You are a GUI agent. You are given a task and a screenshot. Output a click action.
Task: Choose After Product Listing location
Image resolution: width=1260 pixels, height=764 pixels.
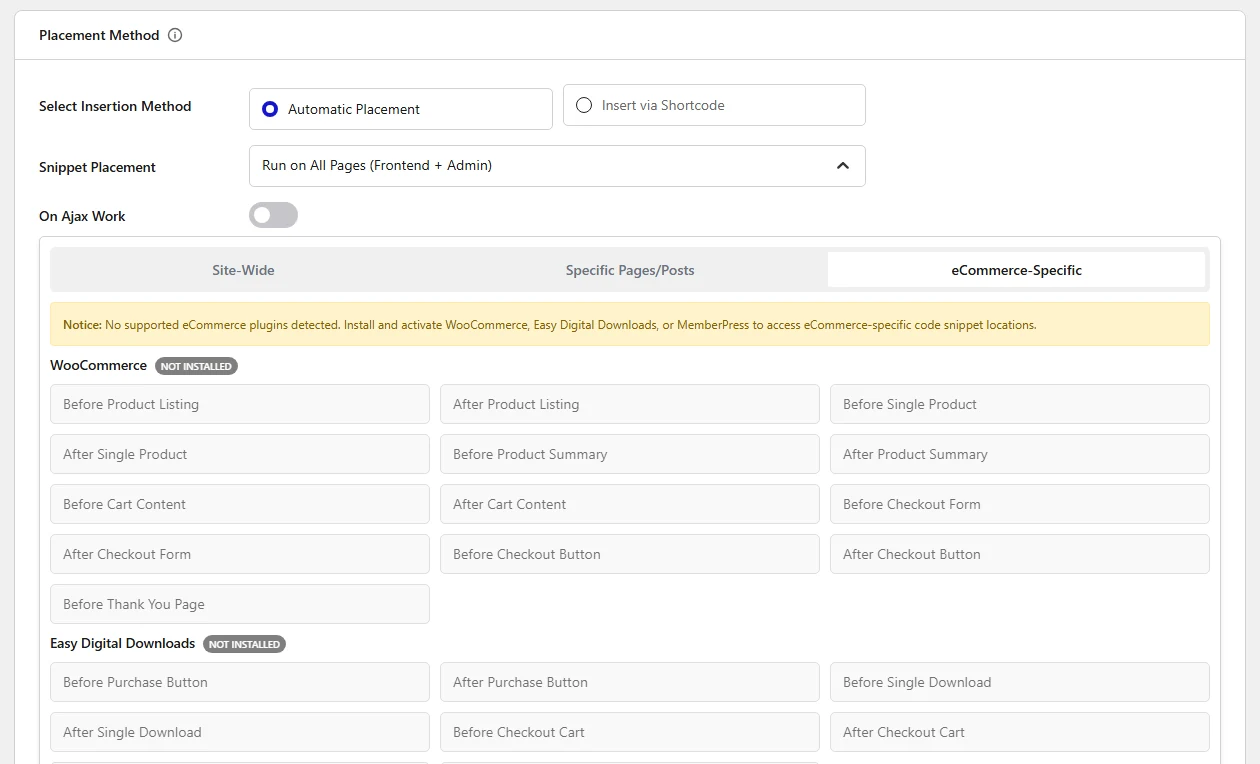[x=630, y=404]
